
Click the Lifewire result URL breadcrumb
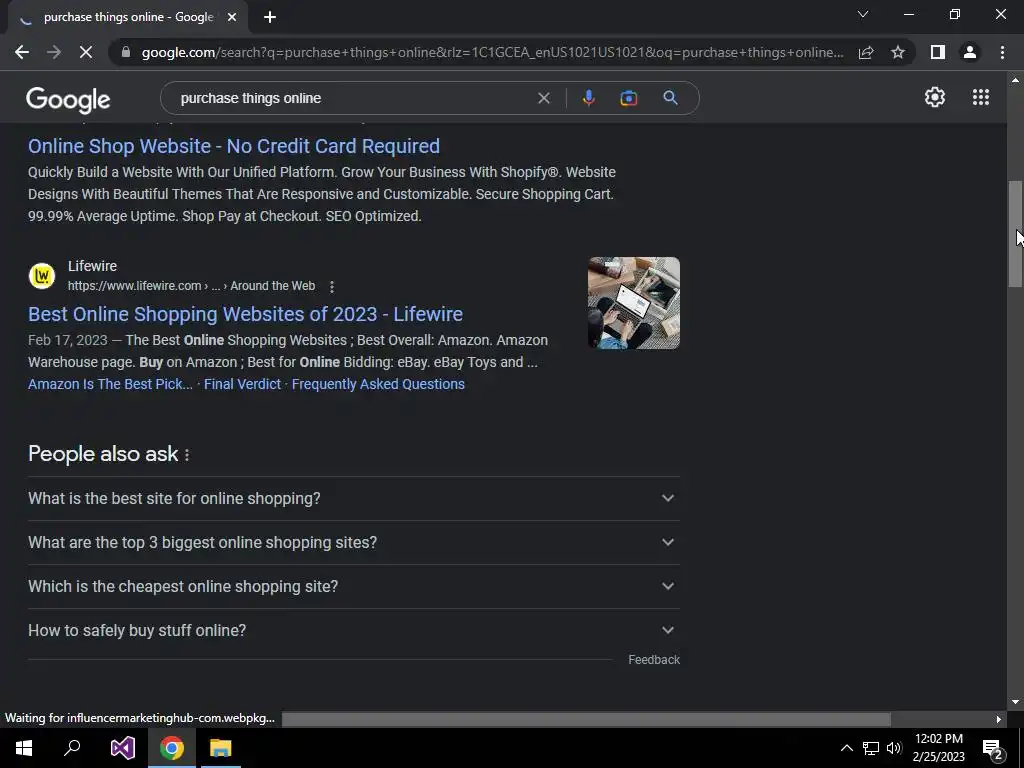(x=191, y=286)
